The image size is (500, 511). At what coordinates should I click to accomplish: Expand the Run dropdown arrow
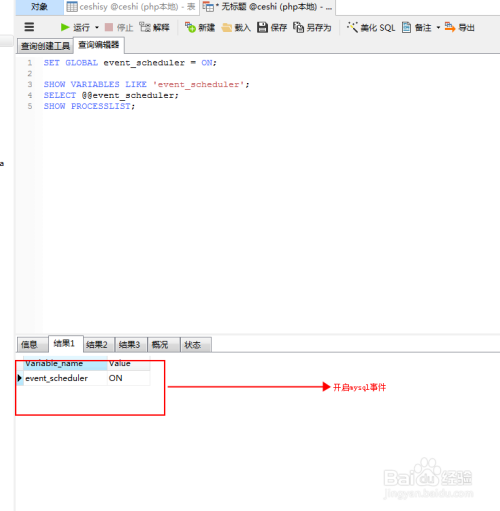97,27
